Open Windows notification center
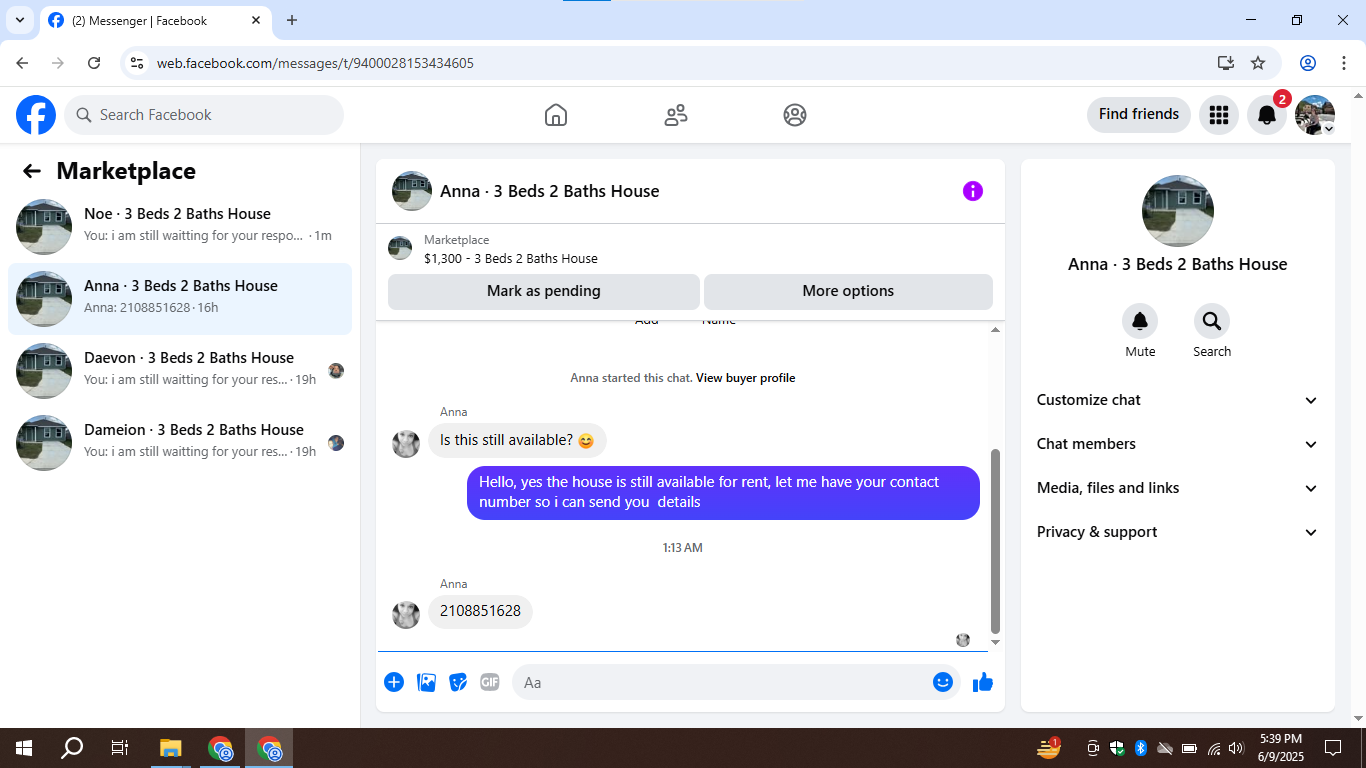 click(x=1333, y=748)
